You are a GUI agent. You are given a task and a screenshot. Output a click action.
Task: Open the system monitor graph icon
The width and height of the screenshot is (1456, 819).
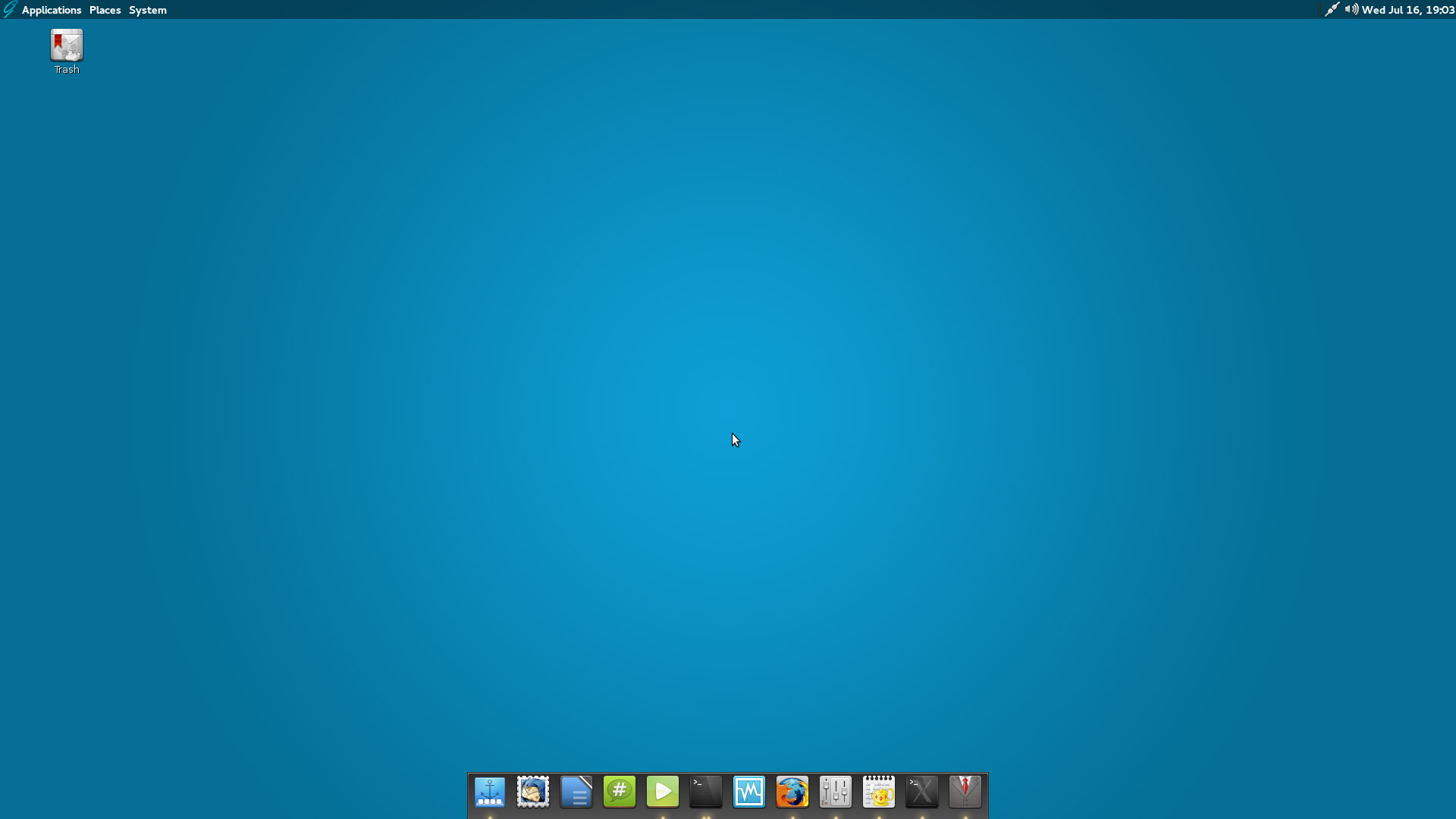[x=749, y=792]
